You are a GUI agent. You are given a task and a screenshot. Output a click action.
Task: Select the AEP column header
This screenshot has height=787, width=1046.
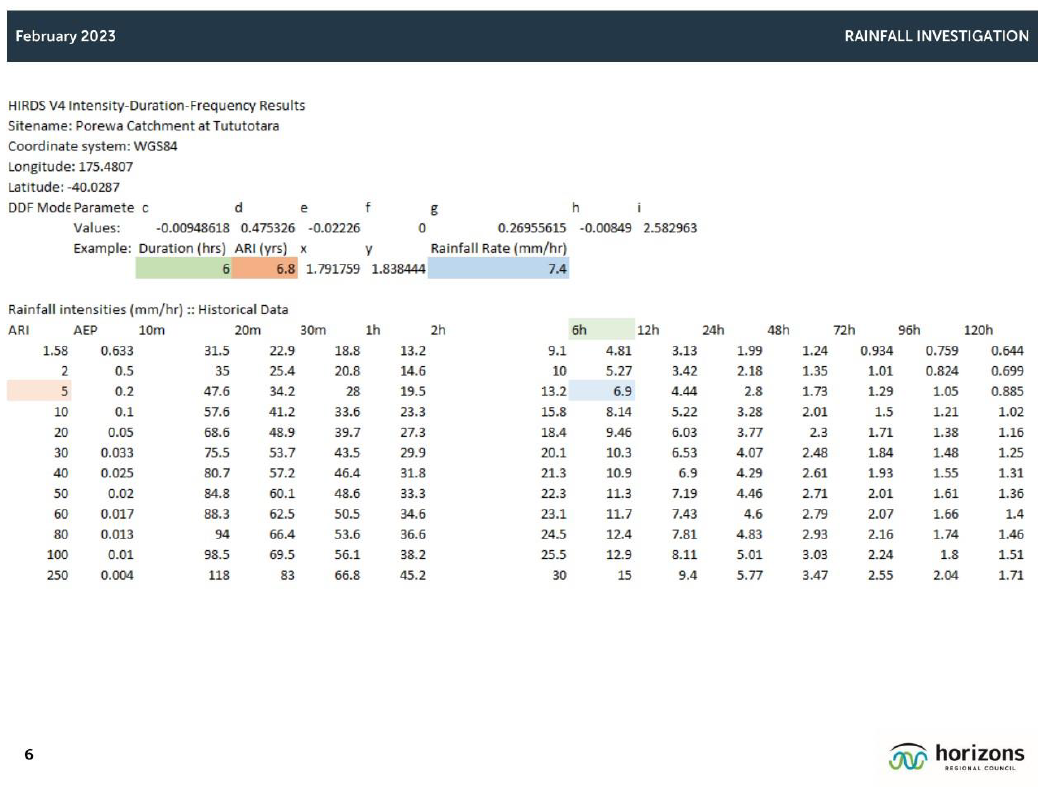click(x=85, y=330)
